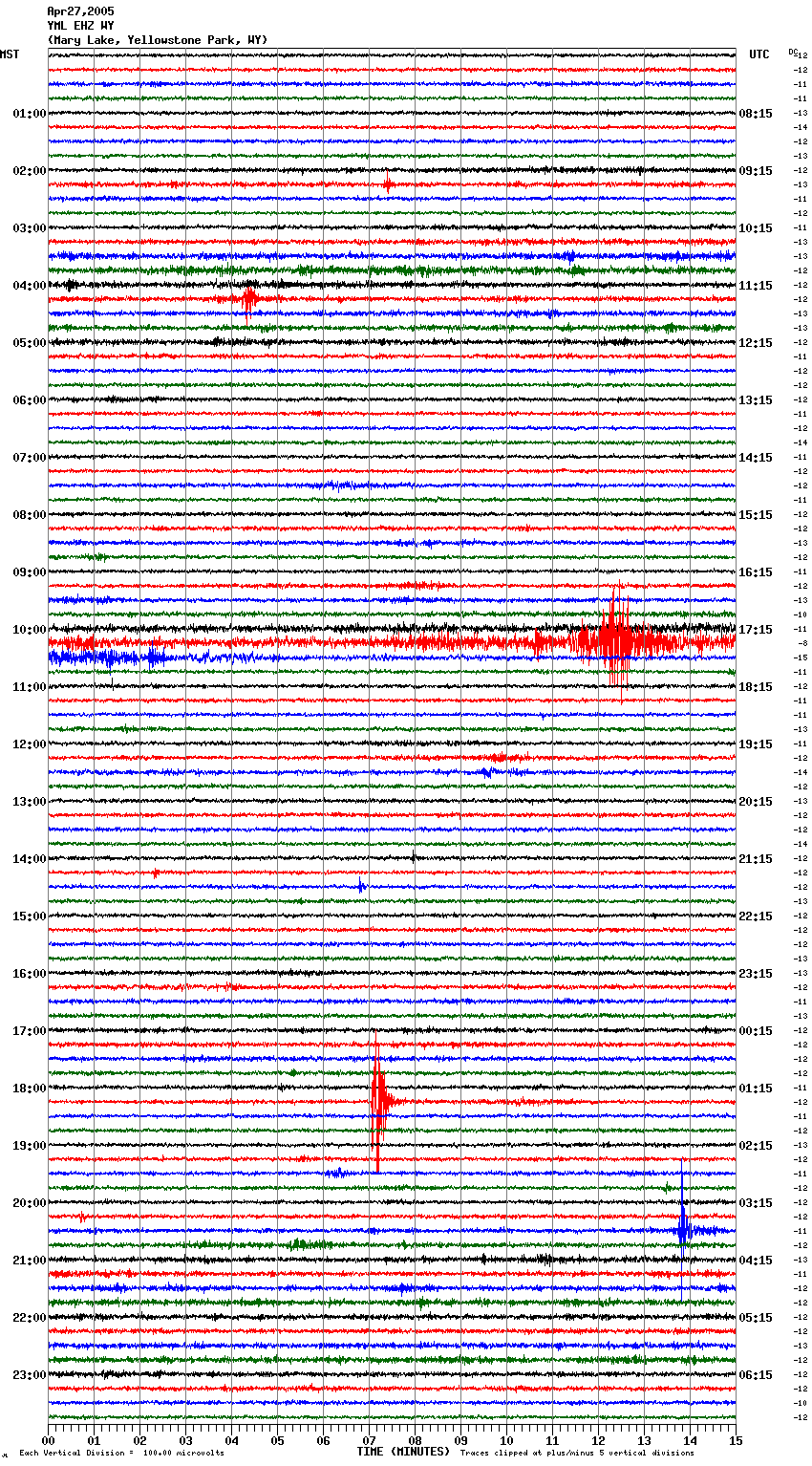This screenshot has height=1466, width=812.
Task: Click the 03:15 UTC time label
Action: point(756,1203)
